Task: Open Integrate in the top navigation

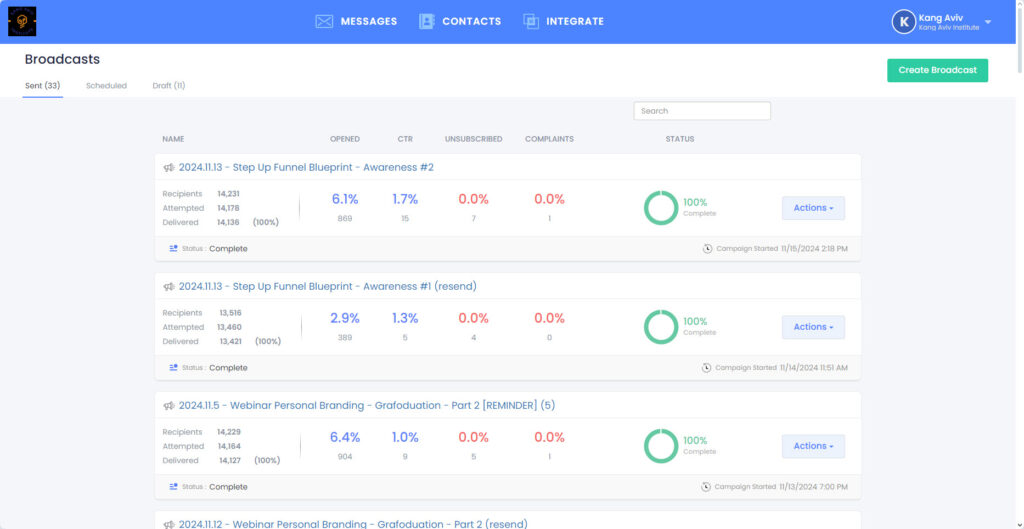Action: 575,22
